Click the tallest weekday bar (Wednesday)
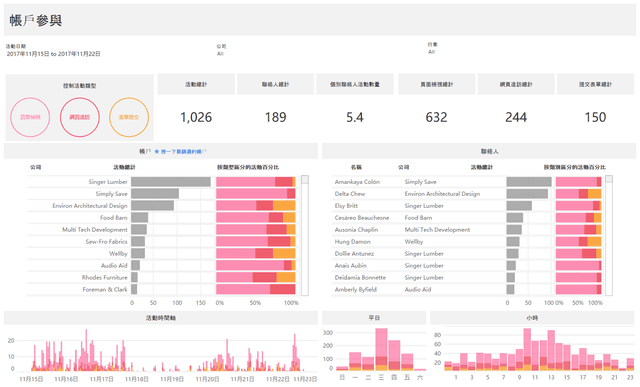Image resolution: width=640 pixels, height=387 pixels. pos(381,349)
